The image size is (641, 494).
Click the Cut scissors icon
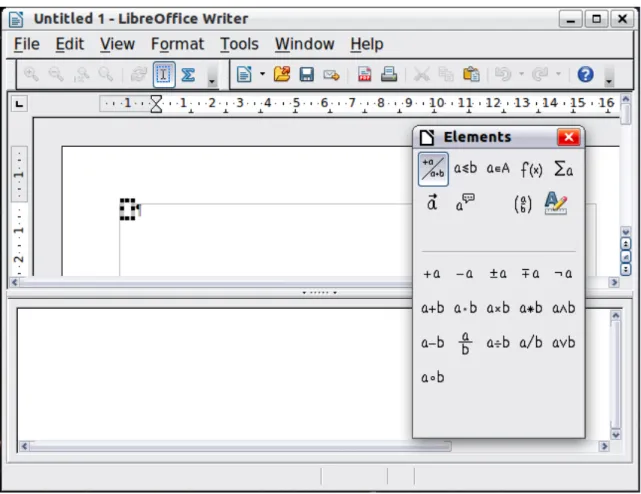[421, 74]
